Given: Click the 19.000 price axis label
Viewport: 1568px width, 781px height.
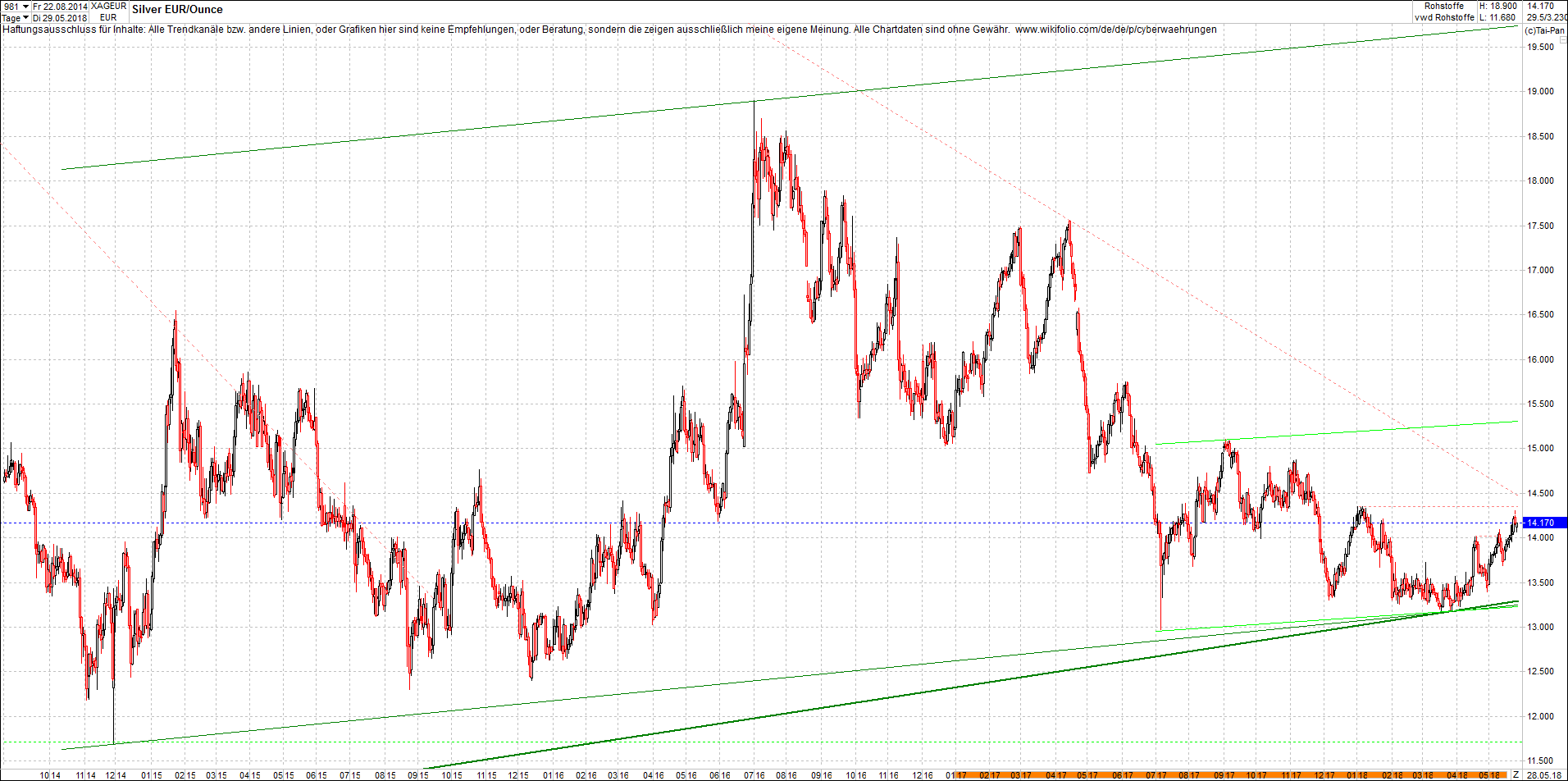Looking at the screenshot, I should 1540,92.
